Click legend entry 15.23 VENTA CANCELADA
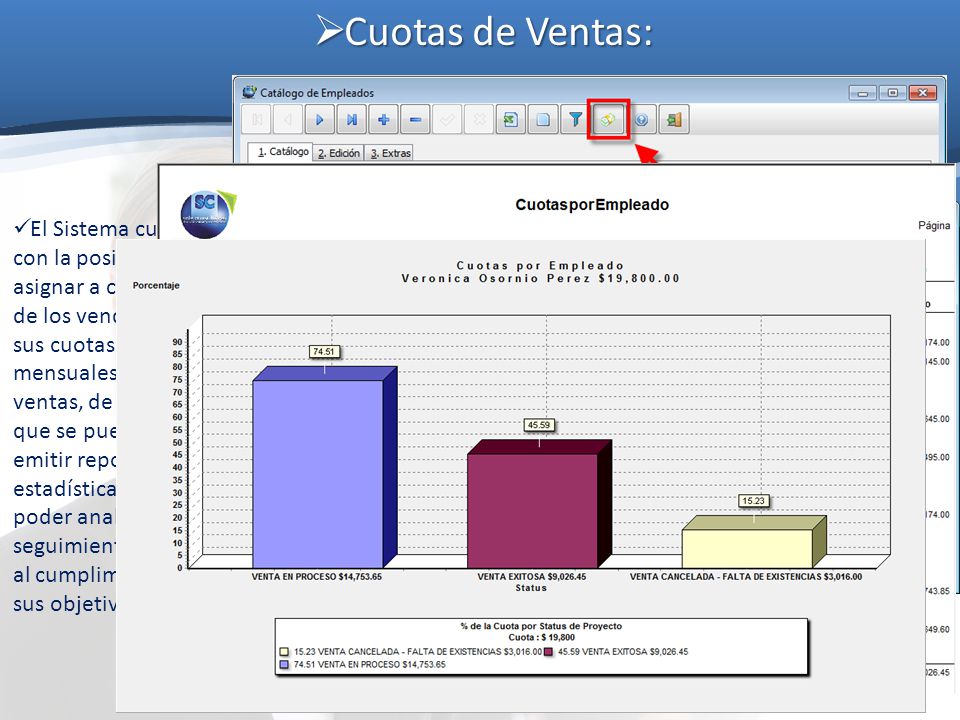This screenshot has height=720, width=960. pyautogui.click(x=418, y=652)
